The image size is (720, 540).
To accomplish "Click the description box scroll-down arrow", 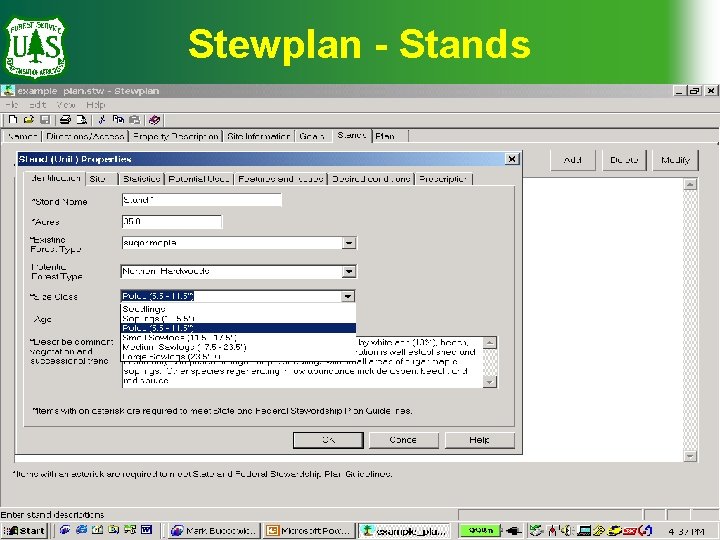I will pos(490,382).
